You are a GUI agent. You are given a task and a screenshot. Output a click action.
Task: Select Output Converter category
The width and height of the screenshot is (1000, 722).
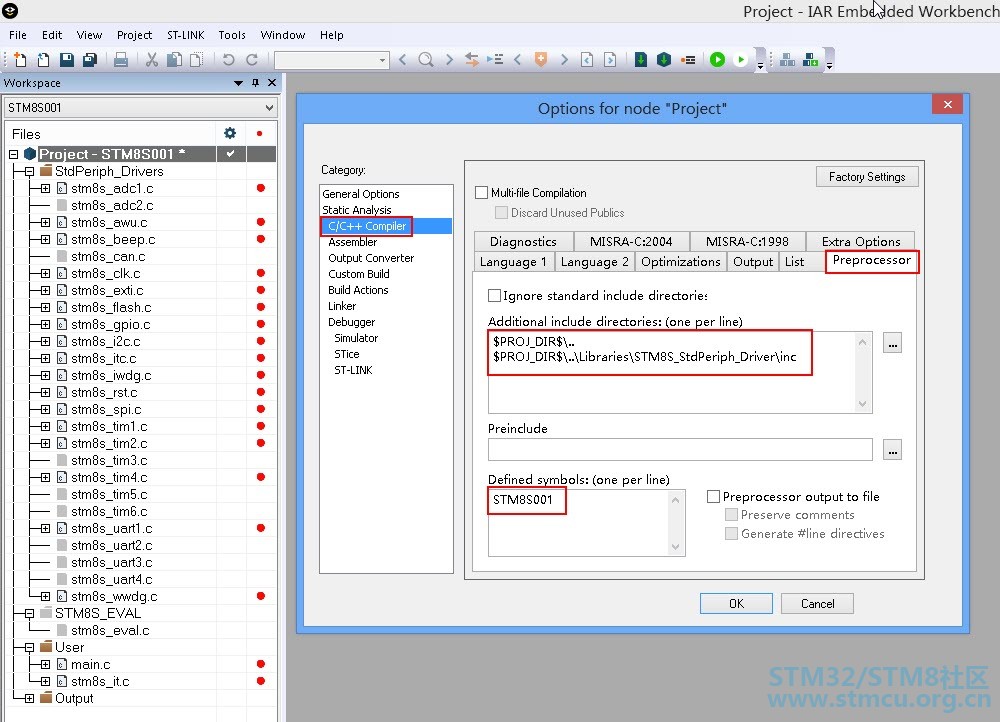coord(371,258)
